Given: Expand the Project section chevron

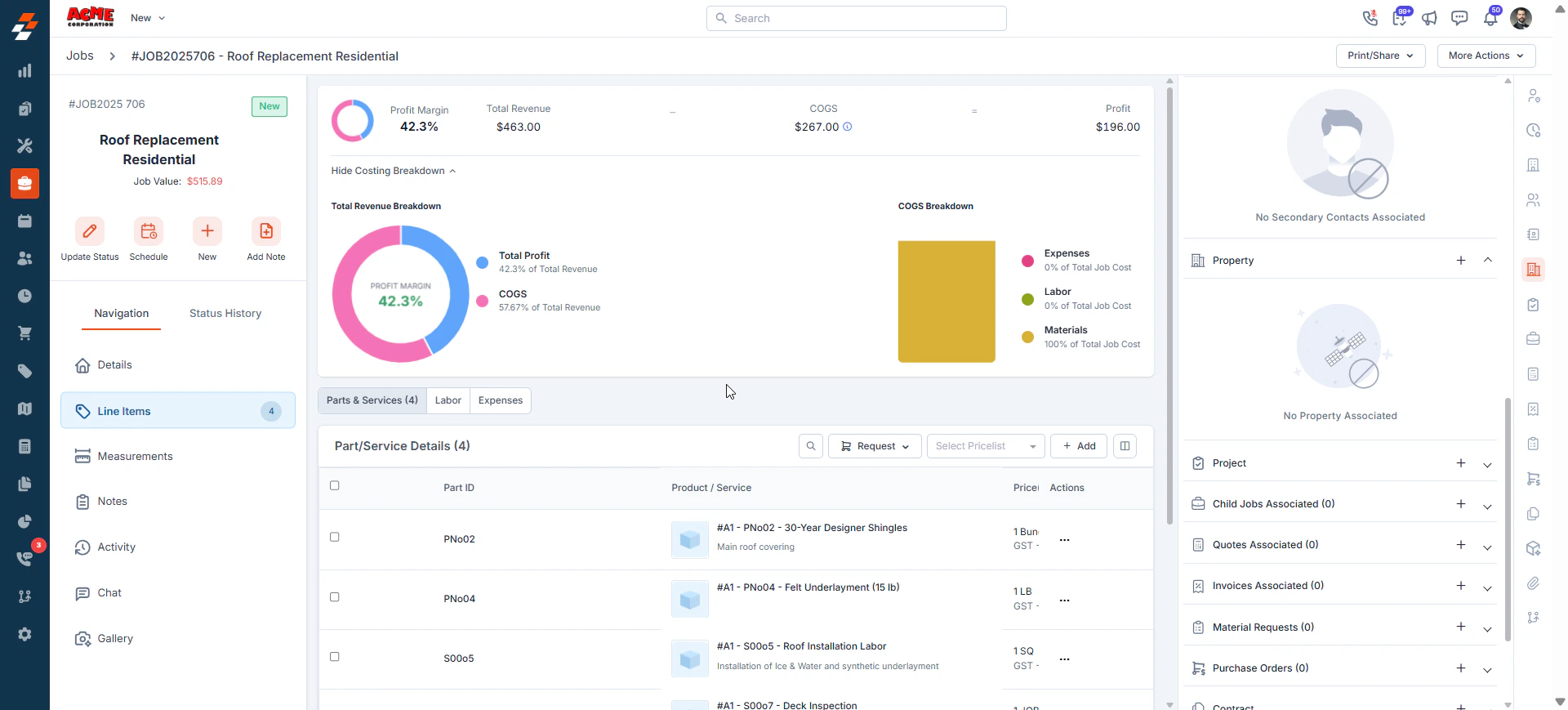Looking at the screenshot, I should click(1488, 464).
